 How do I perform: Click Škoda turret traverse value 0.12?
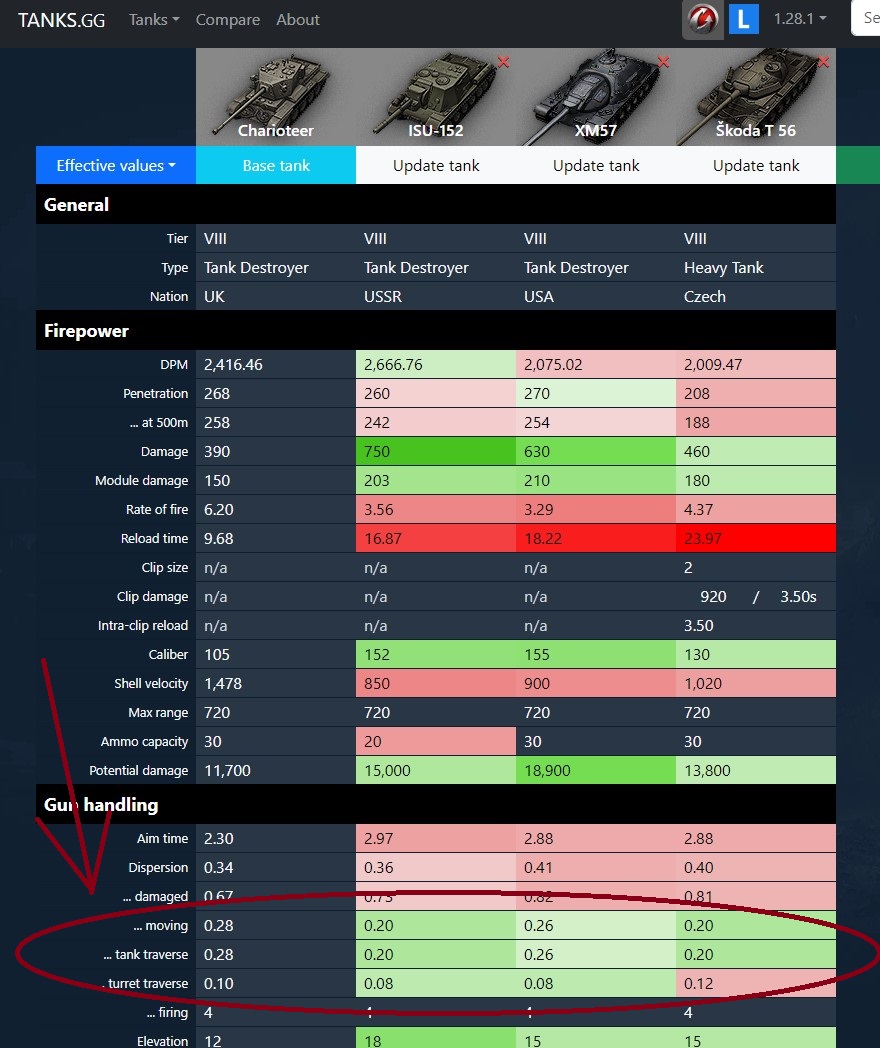pyautogui.click(x=699, y=983)
